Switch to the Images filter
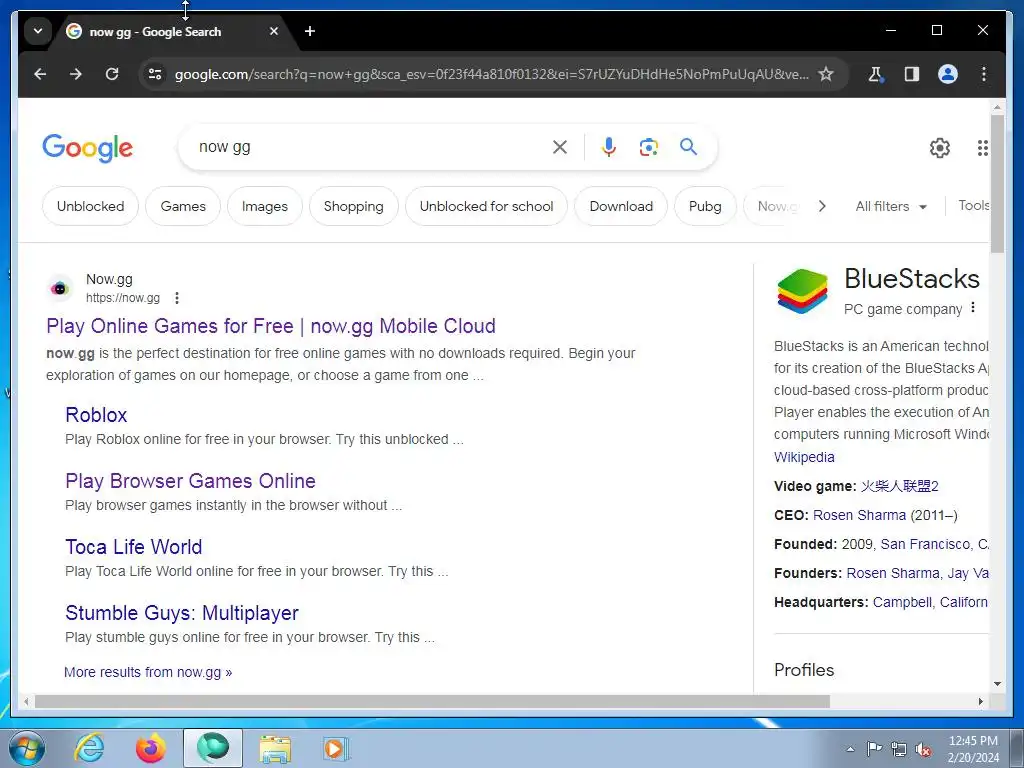The width and height of the screenshot is (1024, 768). click(x=264, y=206)
